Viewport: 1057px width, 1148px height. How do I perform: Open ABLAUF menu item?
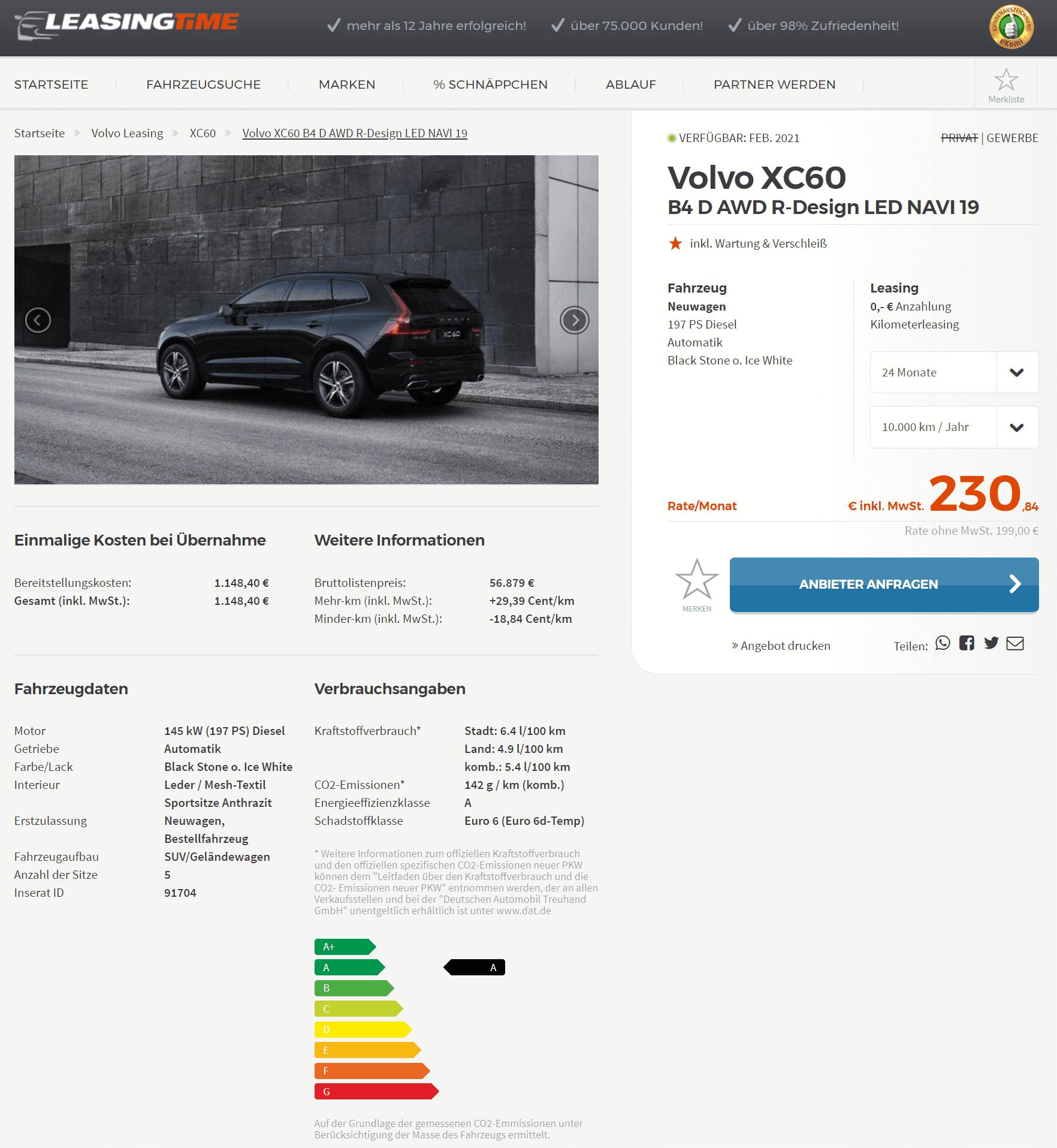(x=630, y=85)
